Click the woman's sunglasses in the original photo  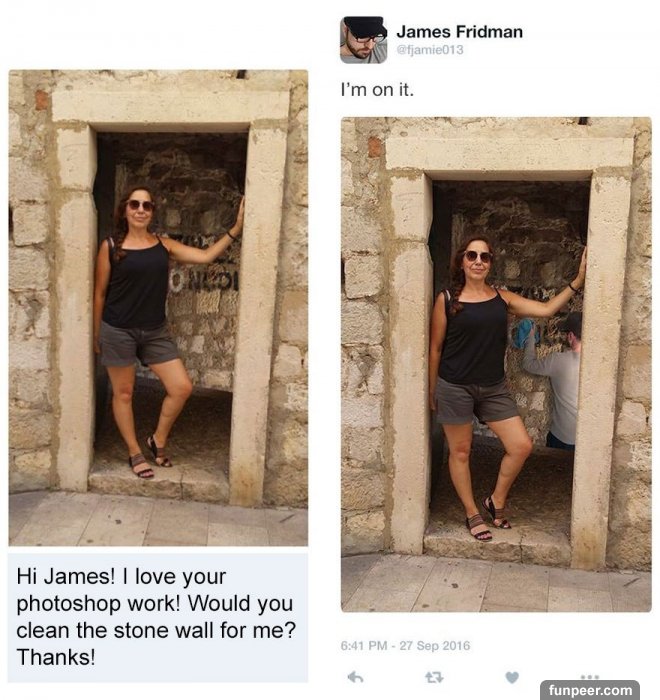[140, 205]
